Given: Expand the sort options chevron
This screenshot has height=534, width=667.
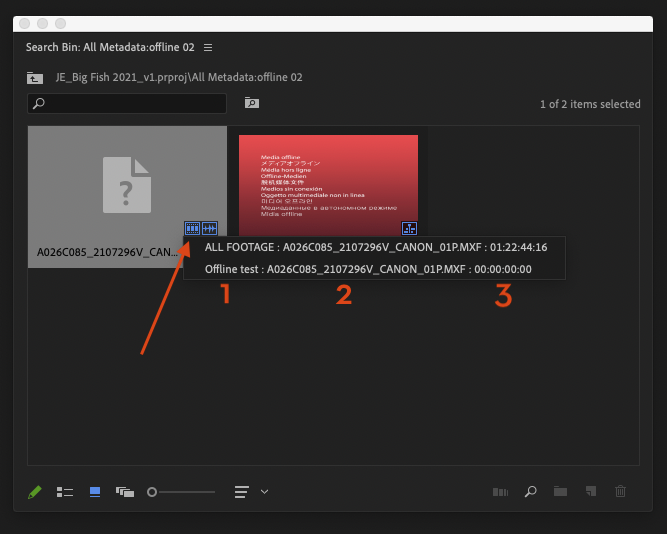Looking at the screenshot, I should (265, 492).
